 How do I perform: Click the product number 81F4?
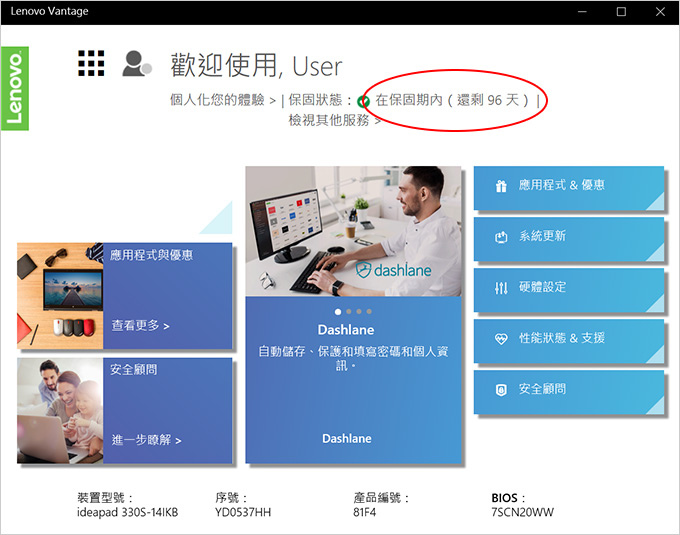tap(364, 512)
